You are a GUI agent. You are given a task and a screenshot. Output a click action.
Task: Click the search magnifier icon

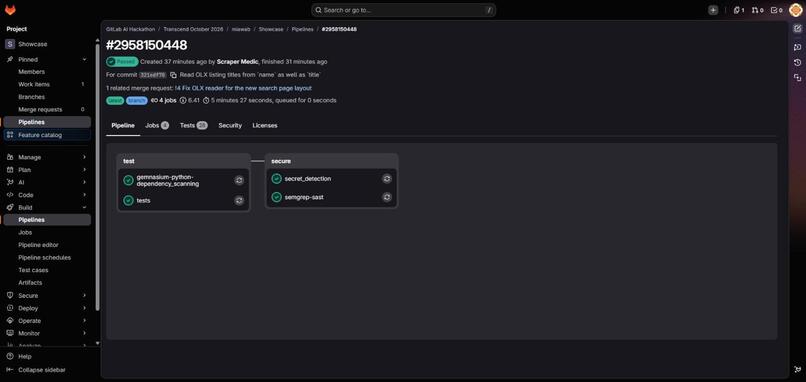(x=318, y=10)
